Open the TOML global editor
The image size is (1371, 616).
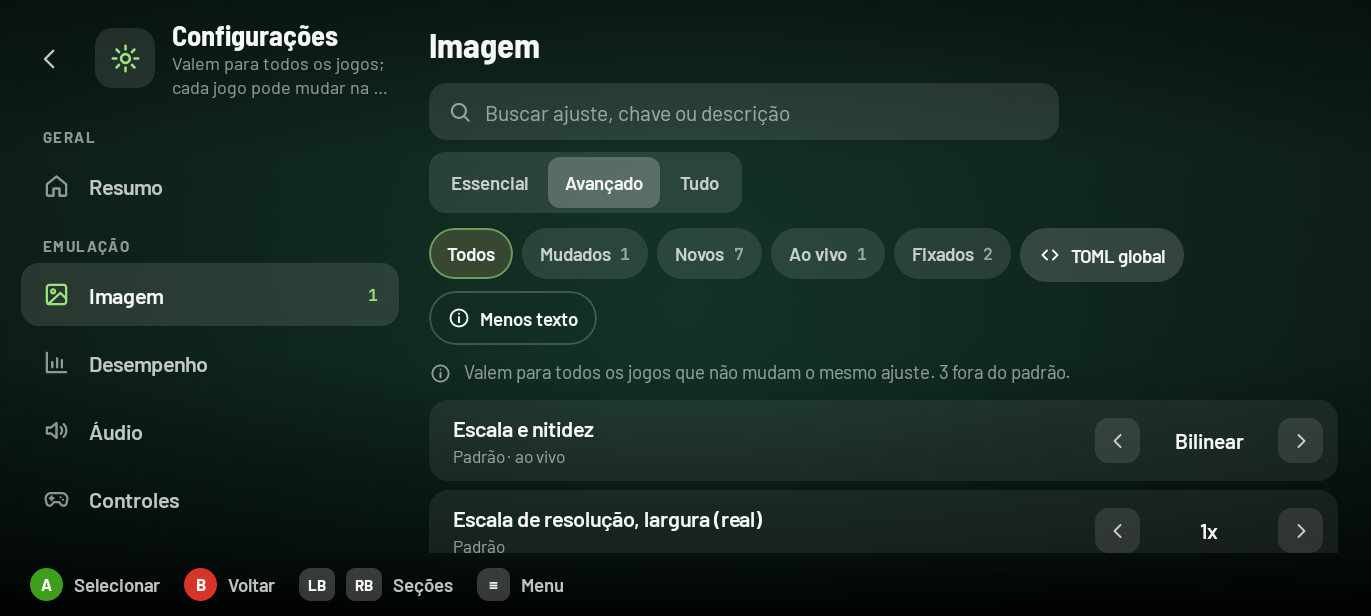[1102, 255]
